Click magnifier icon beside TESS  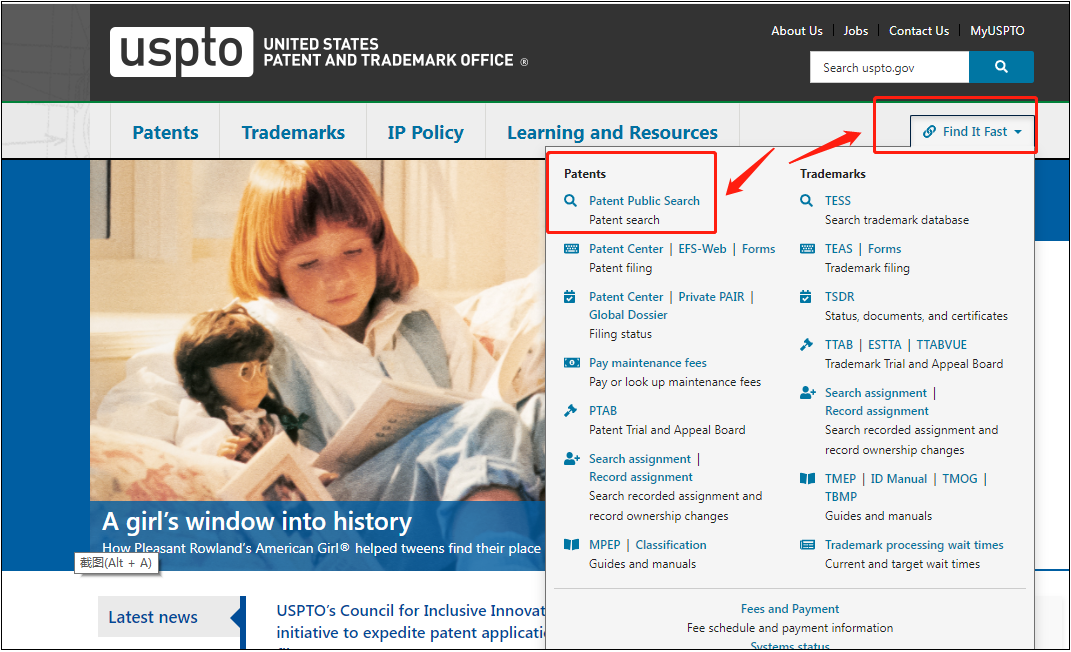point(807,201)
